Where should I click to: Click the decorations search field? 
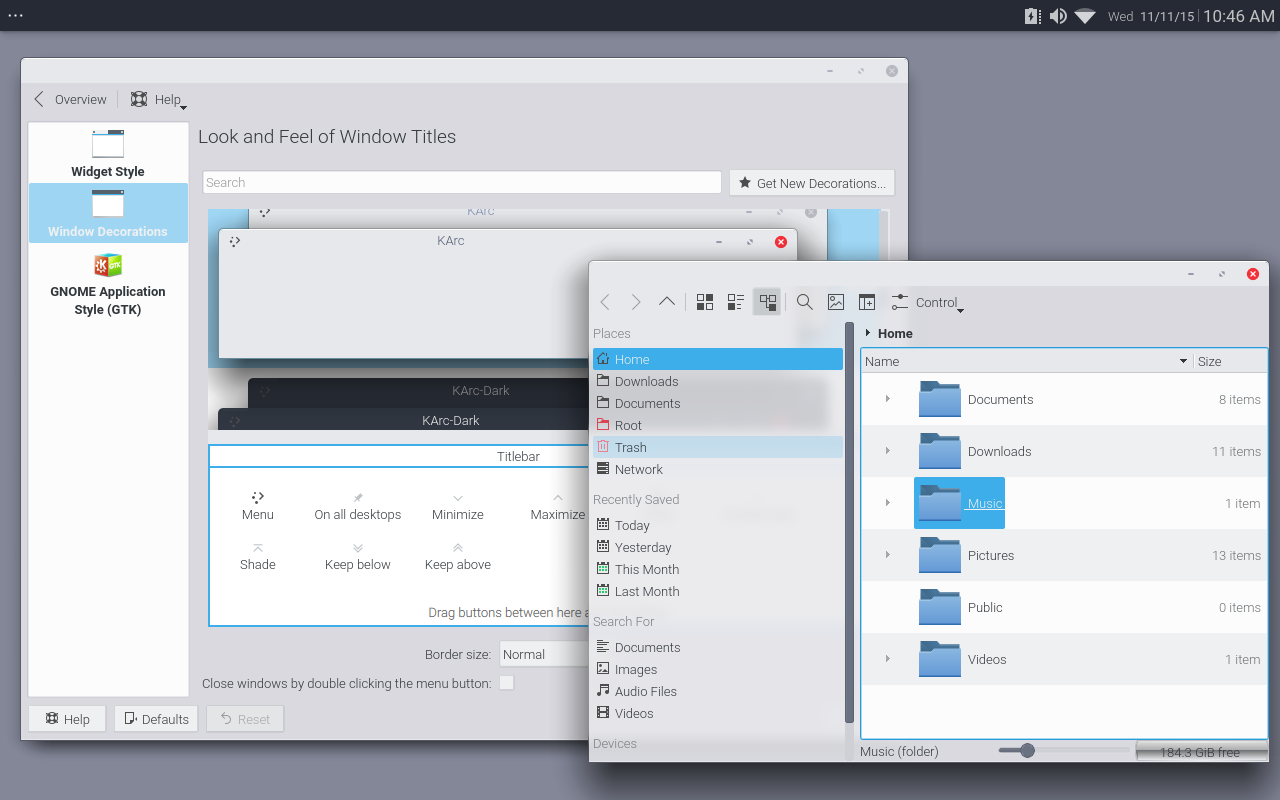click(x=462, y=182)
